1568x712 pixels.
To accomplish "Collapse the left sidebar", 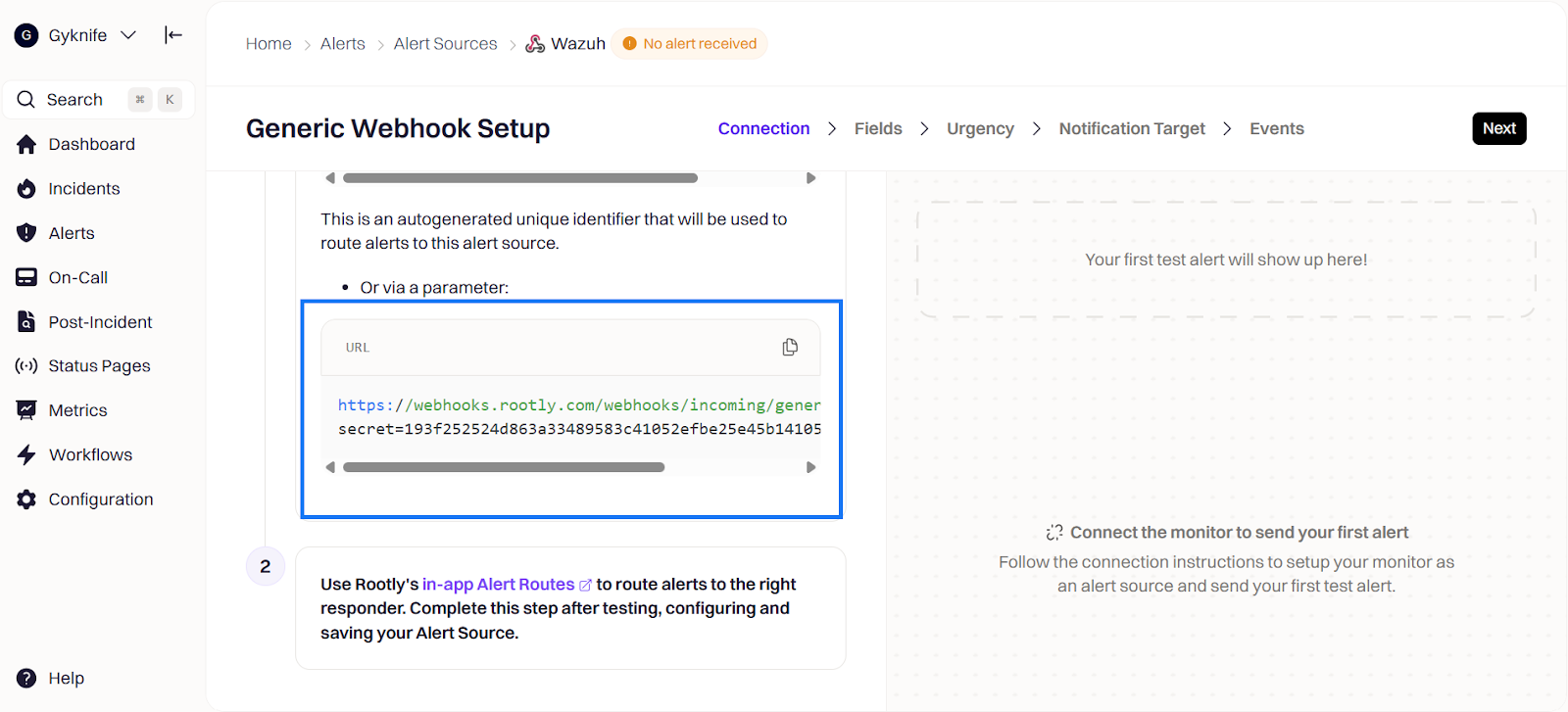I will point(173,34).
